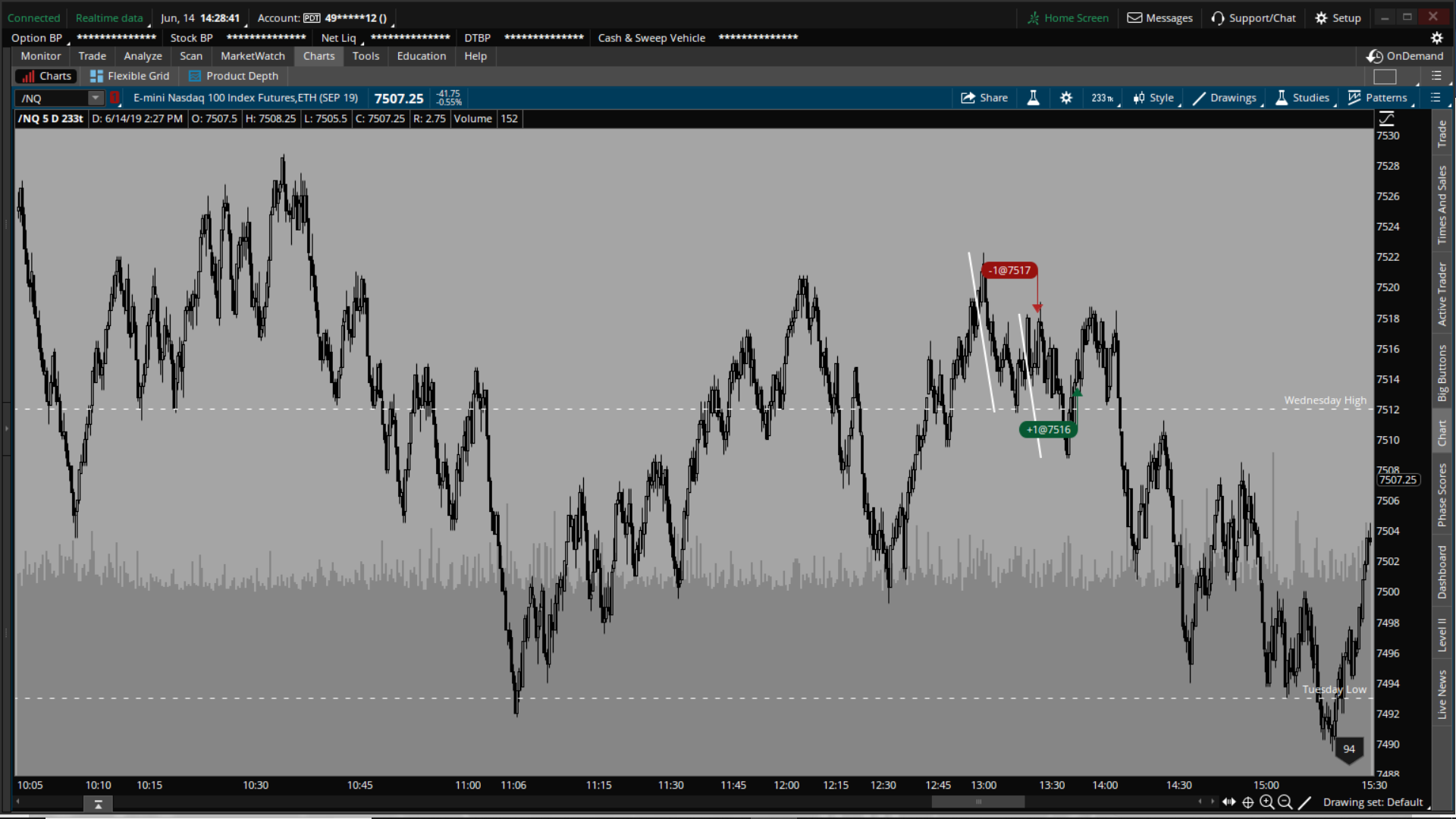Open the Dashboard sidebar panel

(1442, 572)
